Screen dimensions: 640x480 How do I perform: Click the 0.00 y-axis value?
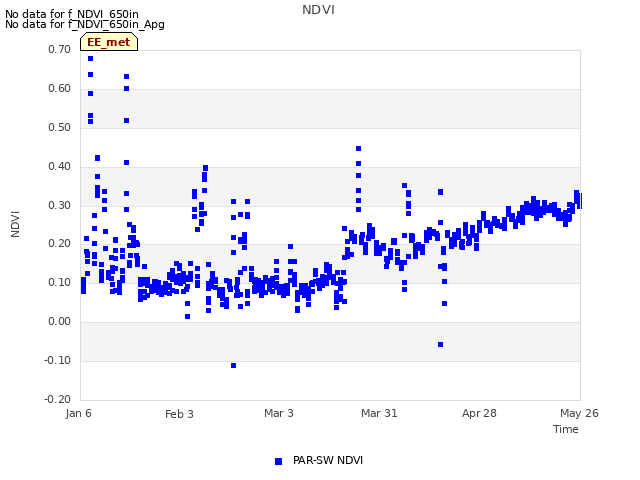[x=59, y=322]
